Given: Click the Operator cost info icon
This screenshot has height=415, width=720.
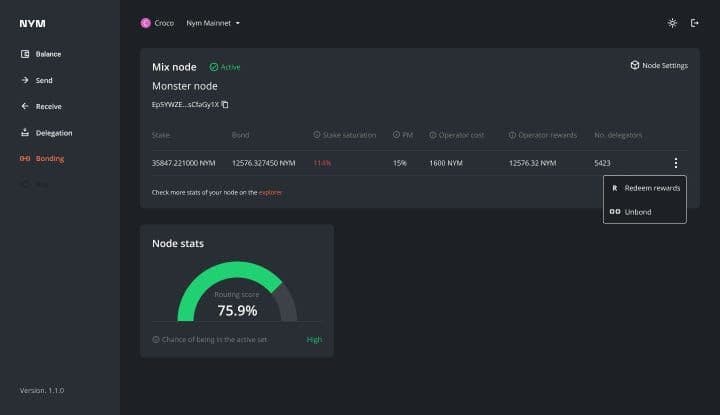Looking at the screenshot, I should pos(433,134).
